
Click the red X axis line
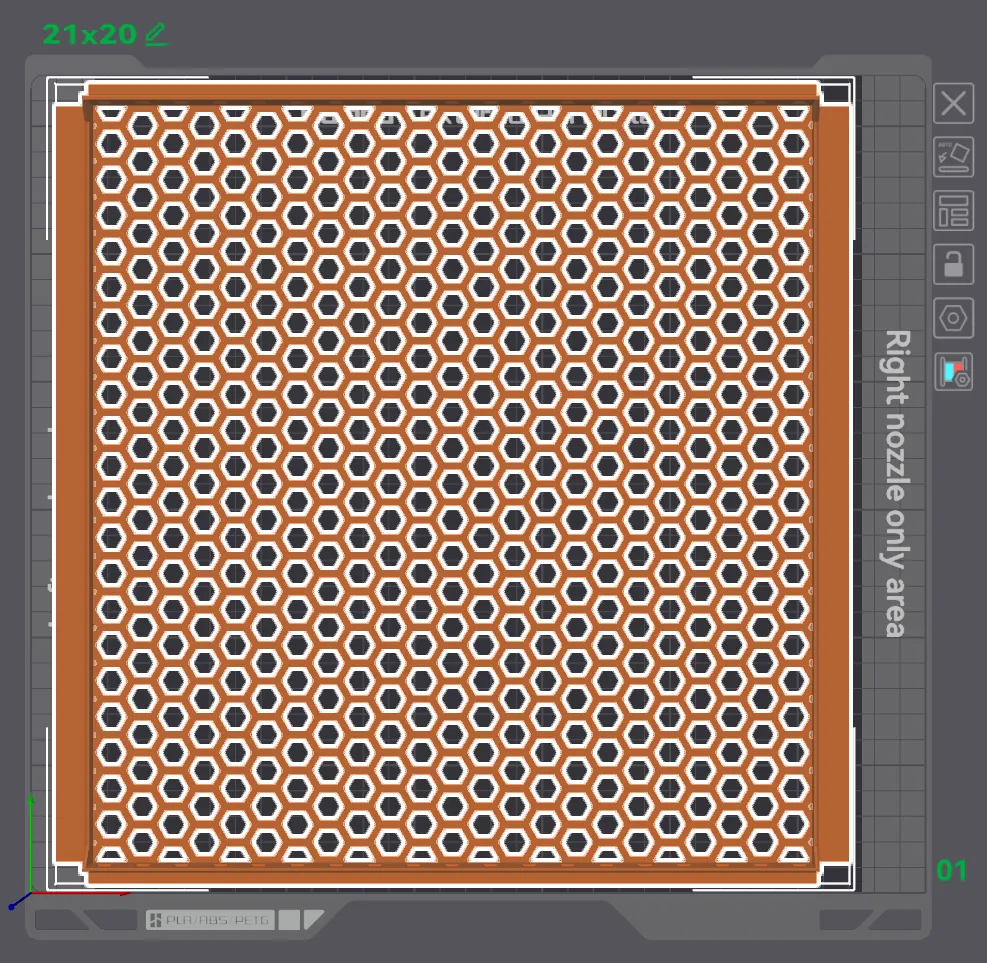[80, 893]
